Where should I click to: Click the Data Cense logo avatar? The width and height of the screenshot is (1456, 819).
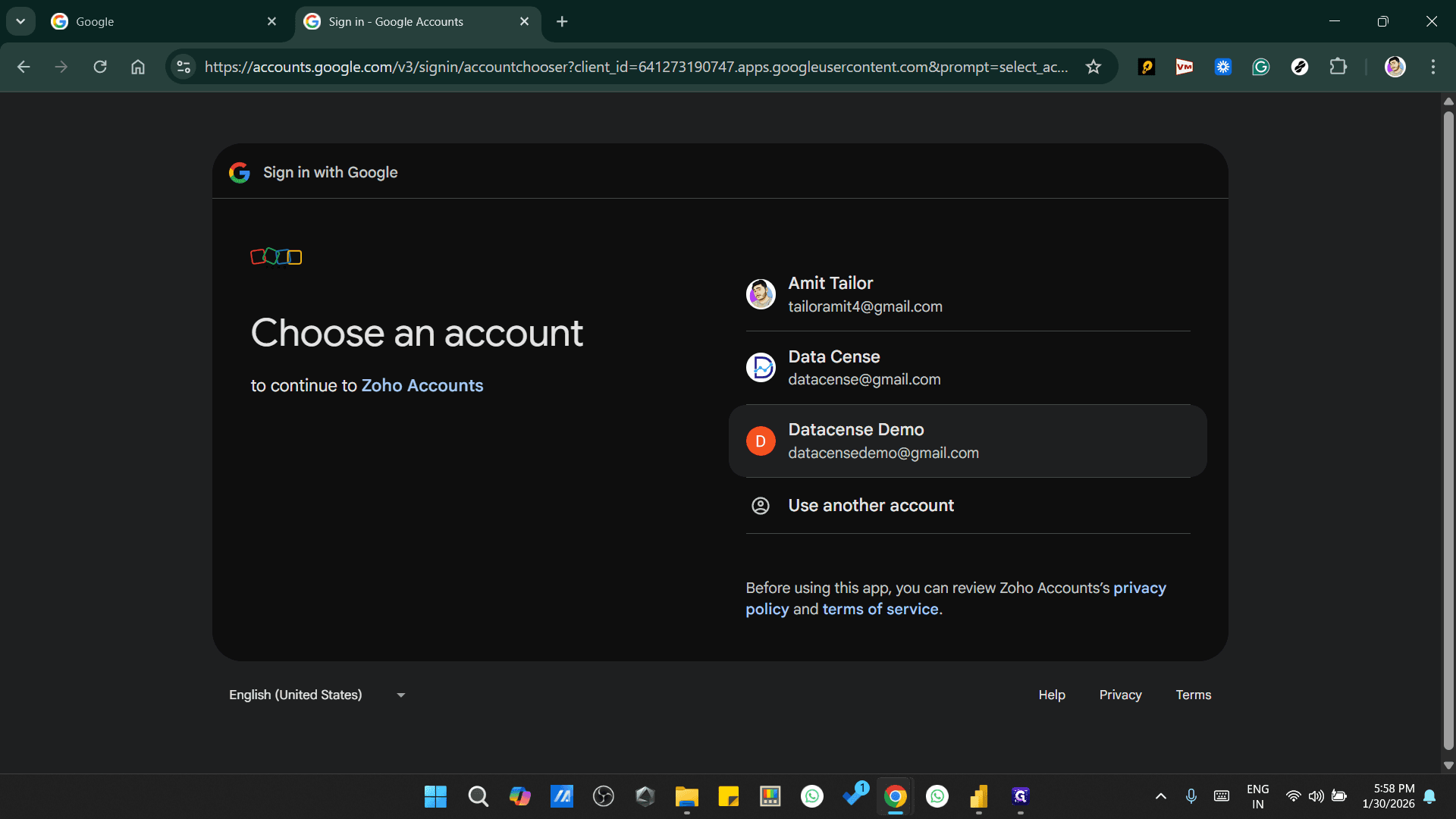761,368
